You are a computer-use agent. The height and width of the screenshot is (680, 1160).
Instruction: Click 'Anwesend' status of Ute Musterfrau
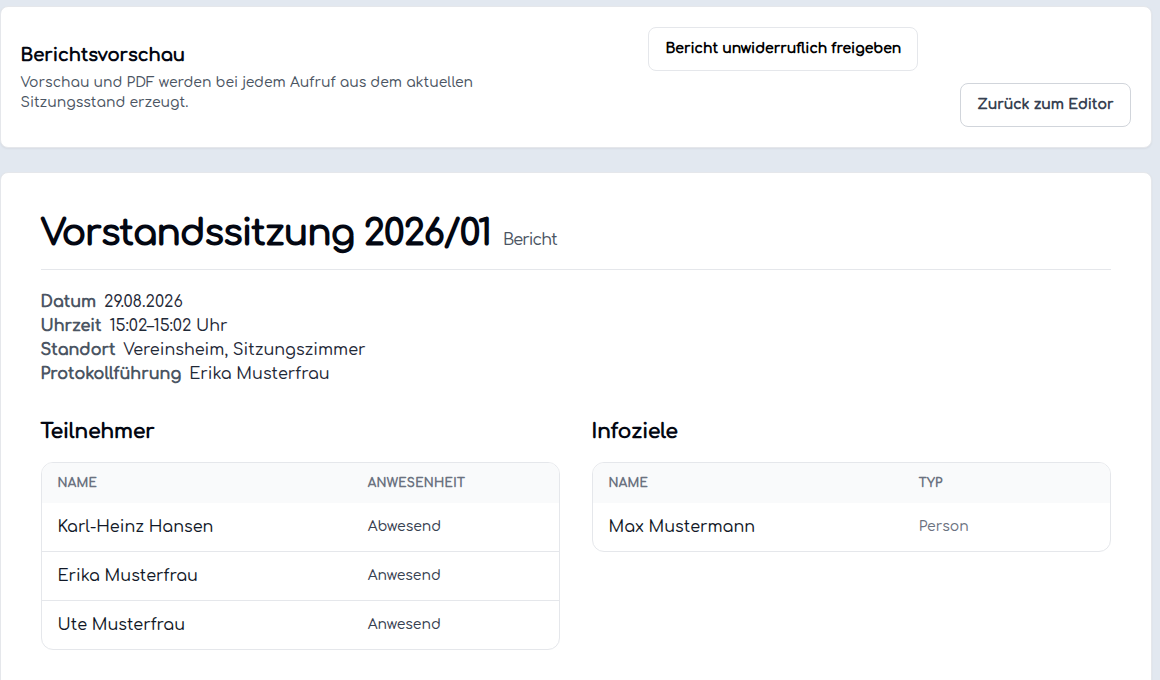[404, 624]
